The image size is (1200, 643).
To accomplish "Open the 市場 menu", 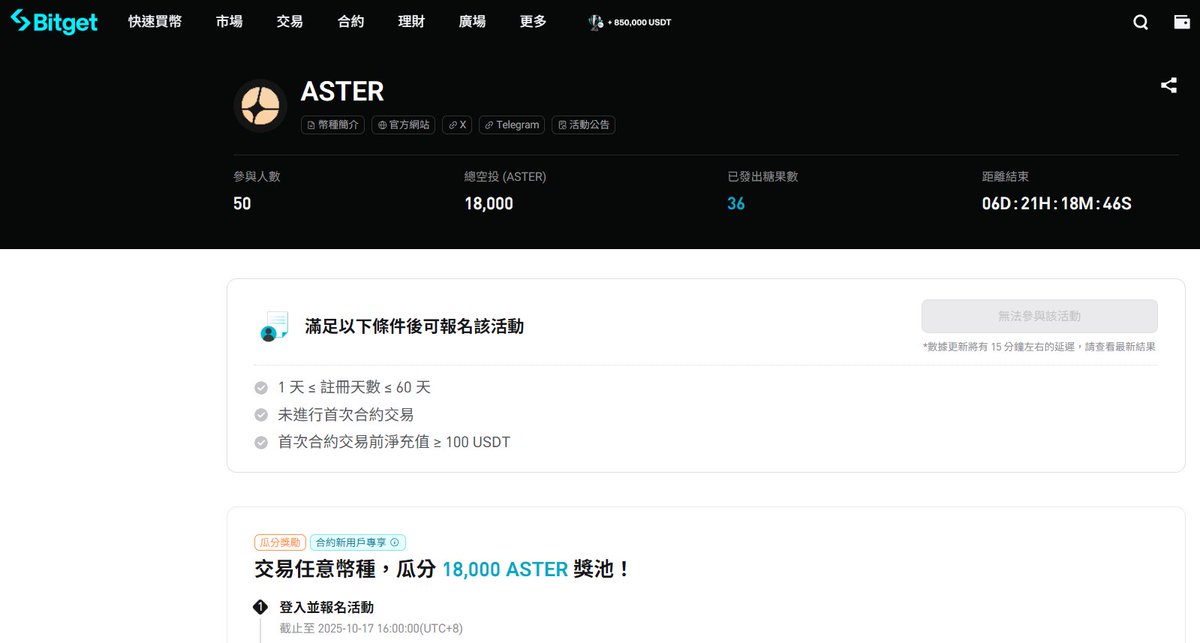I will [229, 21].
